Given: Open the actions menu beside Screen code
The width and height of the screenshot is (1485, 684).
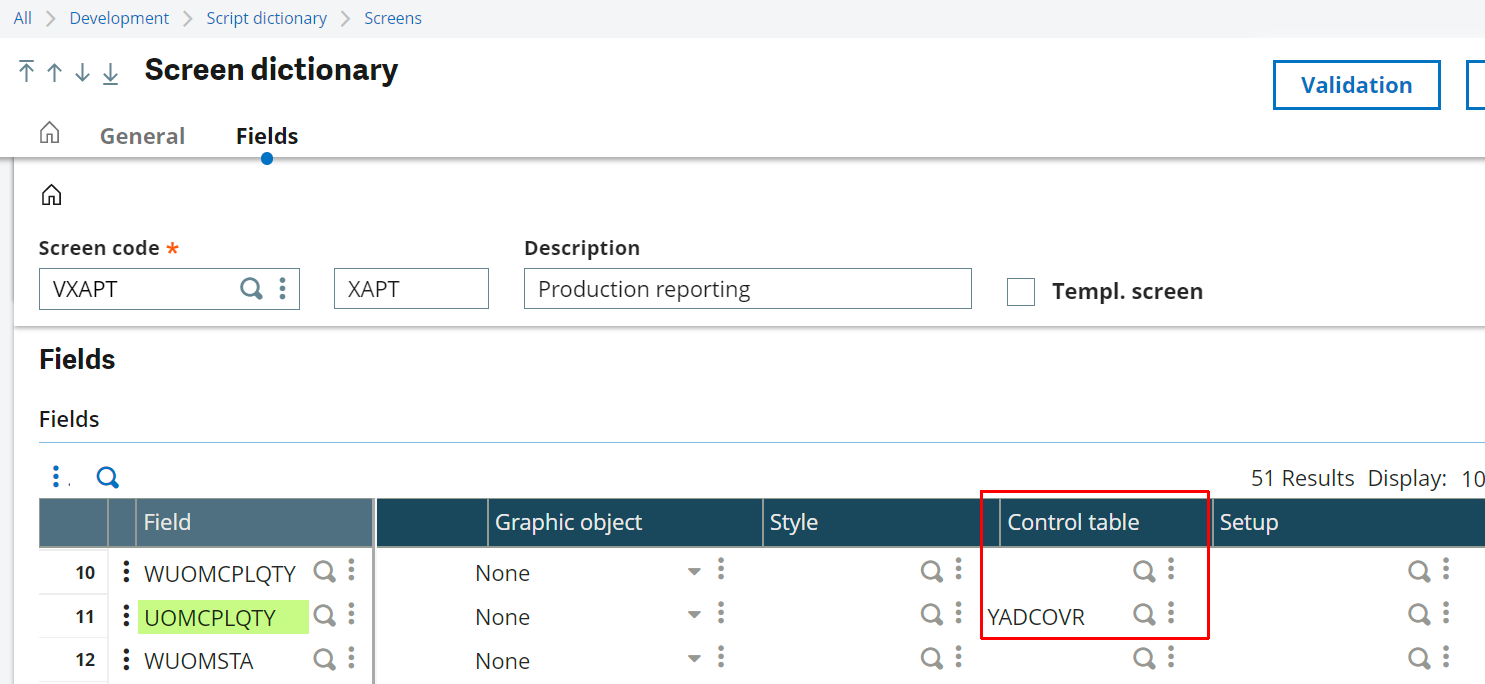Looking at the screenshot, I should click(x=283, y=288).
